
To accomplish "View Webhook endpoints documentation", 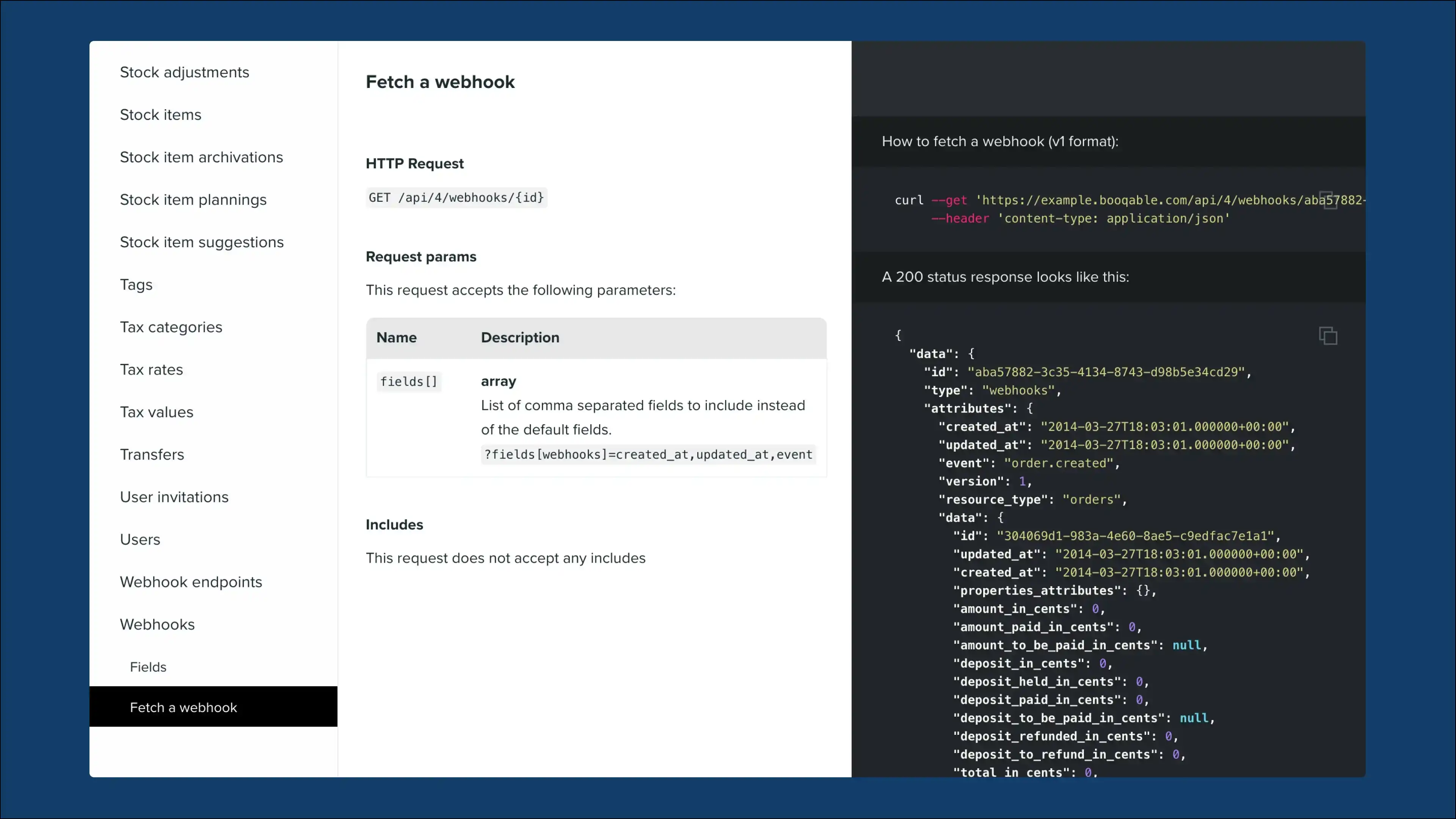I will [190, 582].
